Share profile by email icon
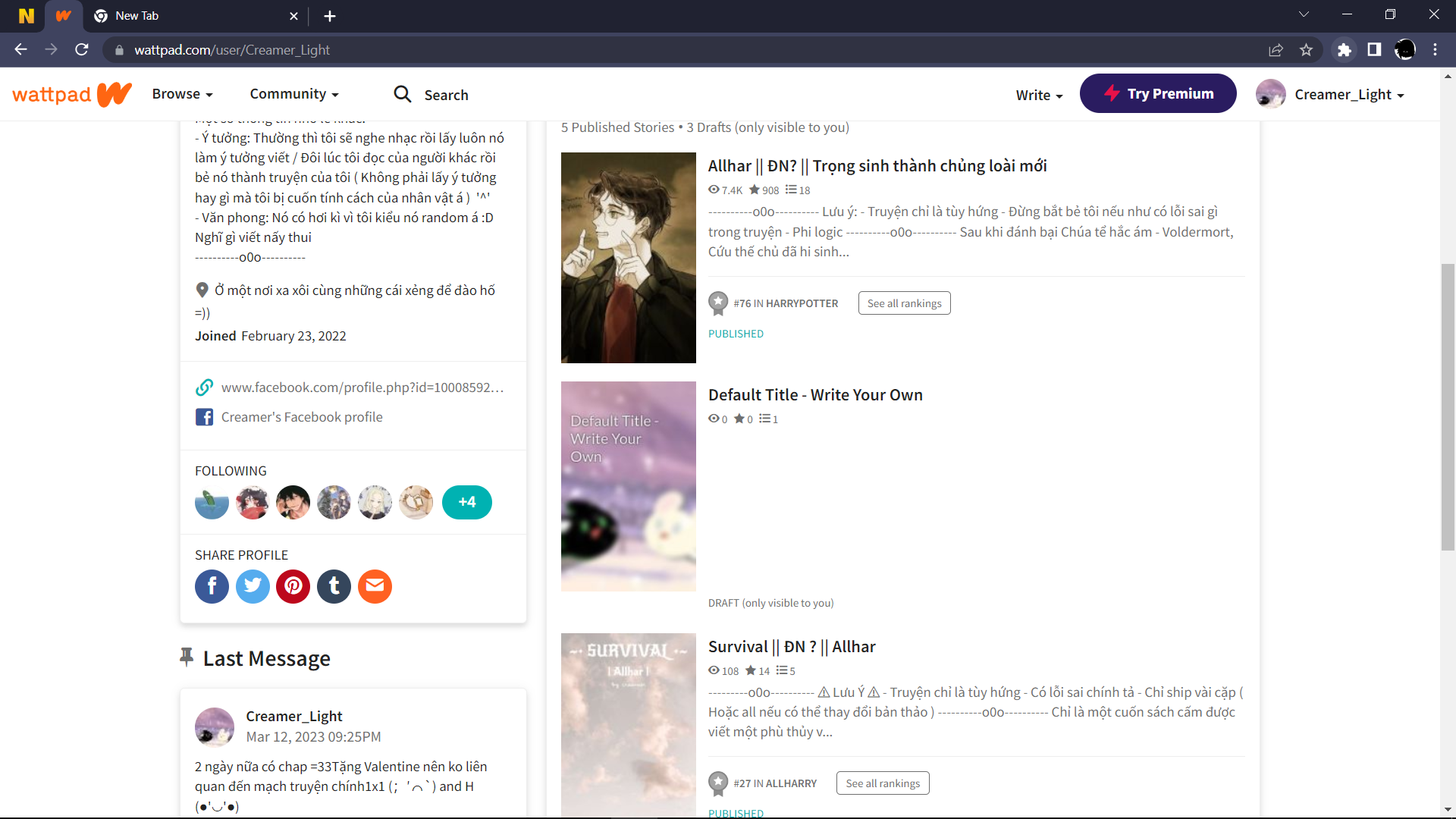 (375, 586)
